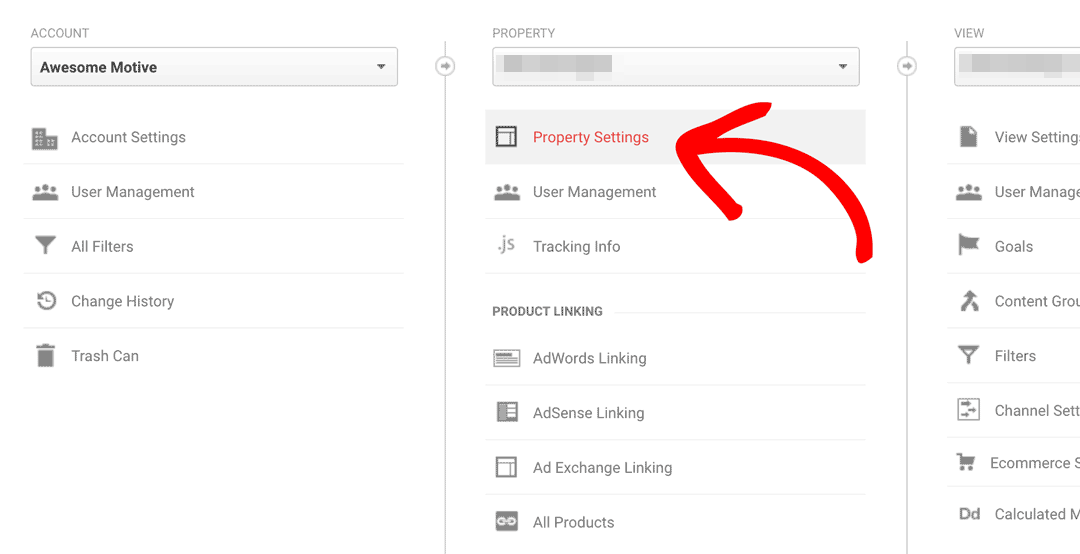Click the Change History clock icon
Image resolution: width=1080 pixels, height=554 pixels.
point(46,301)
